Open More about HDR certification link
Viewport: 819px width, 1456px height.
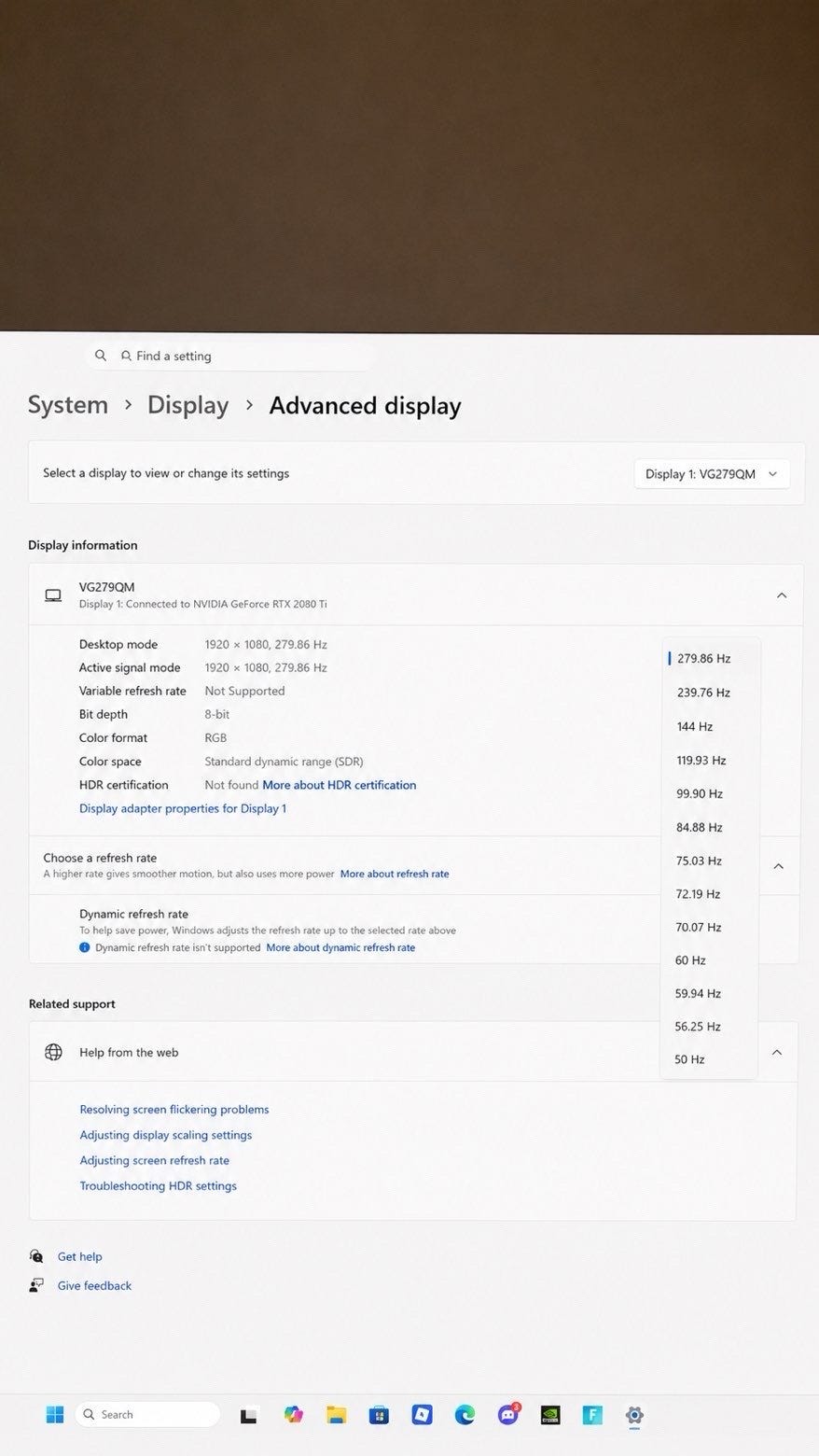[340, 785]
